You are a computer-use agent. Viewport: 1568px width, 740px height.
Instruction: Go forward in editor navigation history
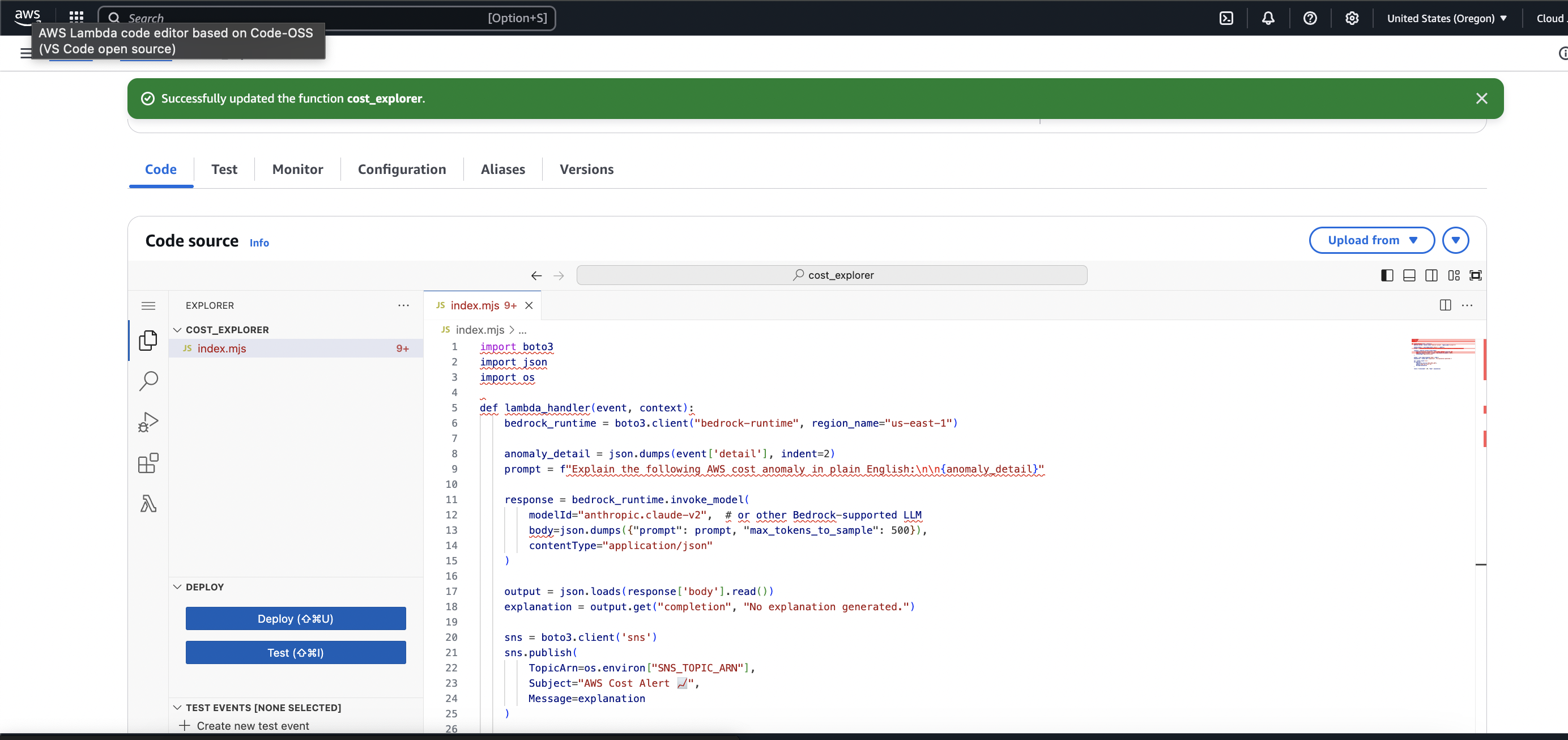pyautogui.click(x=559, y=276)
